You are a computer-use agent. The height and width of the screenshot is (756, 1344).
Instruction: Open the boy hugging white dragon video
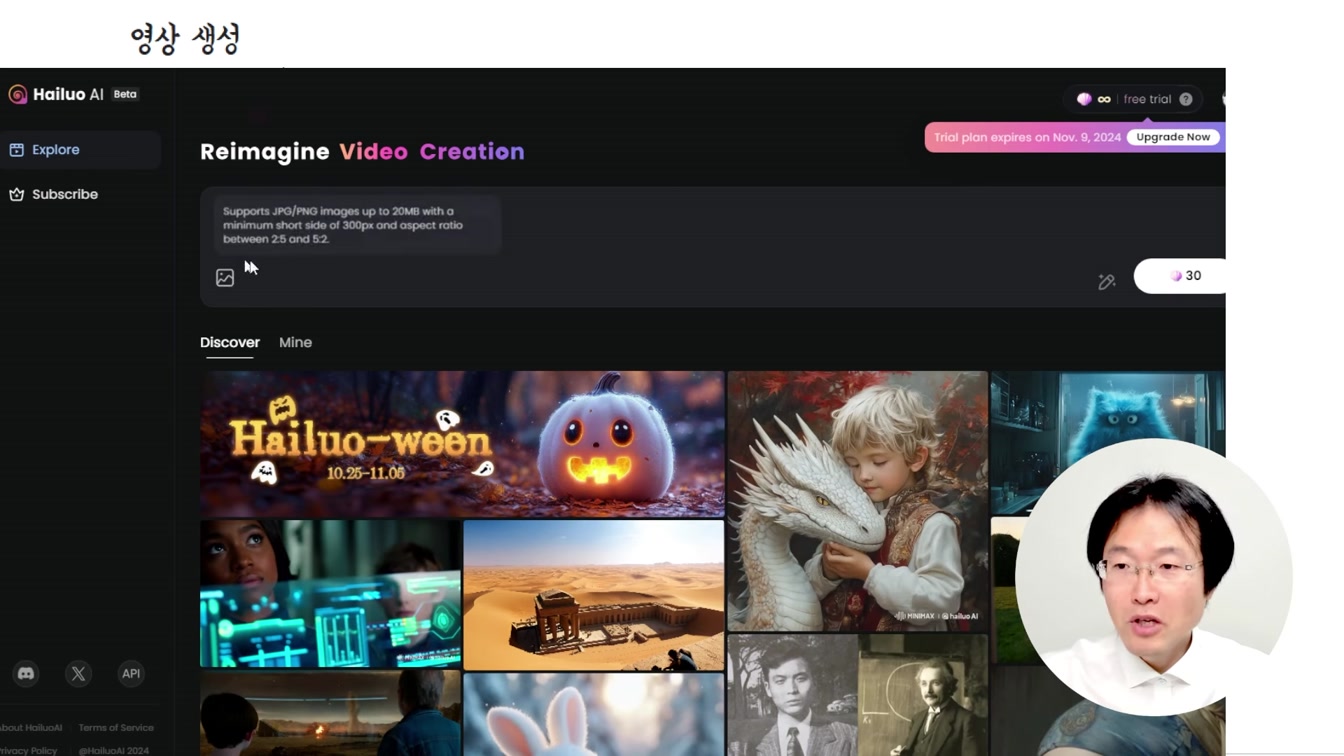click(857, 501)
